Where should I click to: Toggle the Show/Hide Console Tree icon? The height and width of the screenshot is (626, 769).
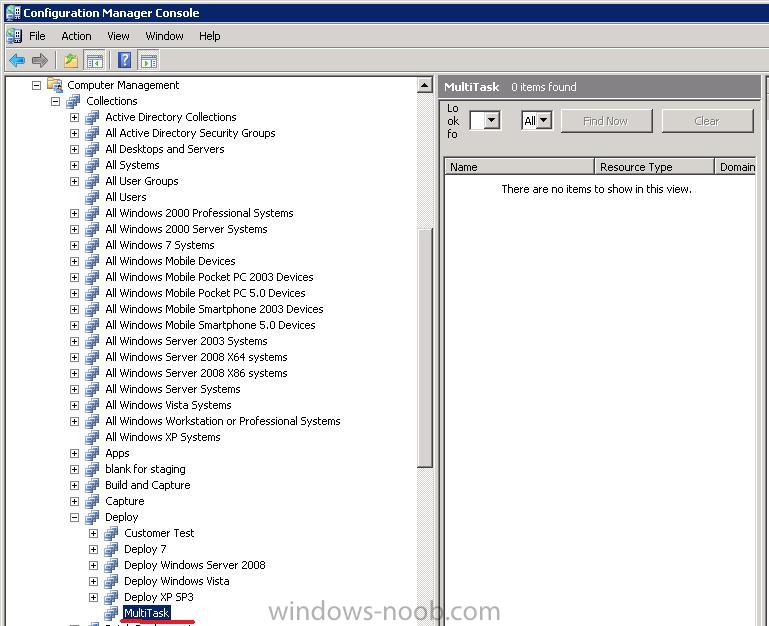94,61
